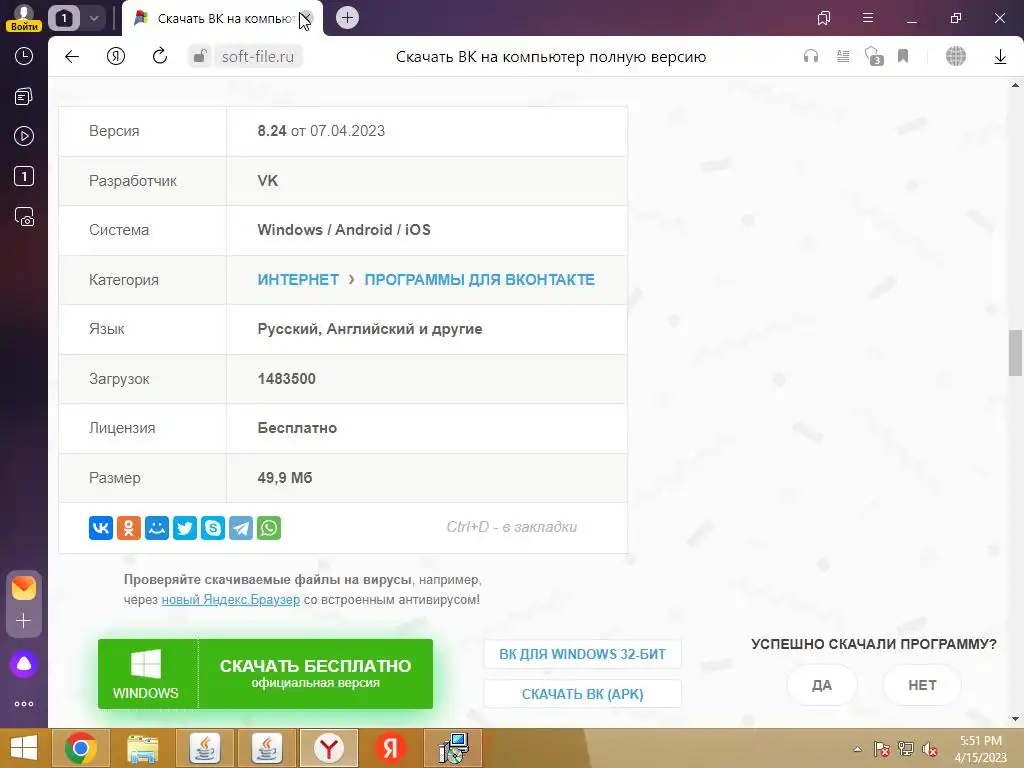Open File Explorer from taskbar
1024x768 pixels.
click(142, 748)
